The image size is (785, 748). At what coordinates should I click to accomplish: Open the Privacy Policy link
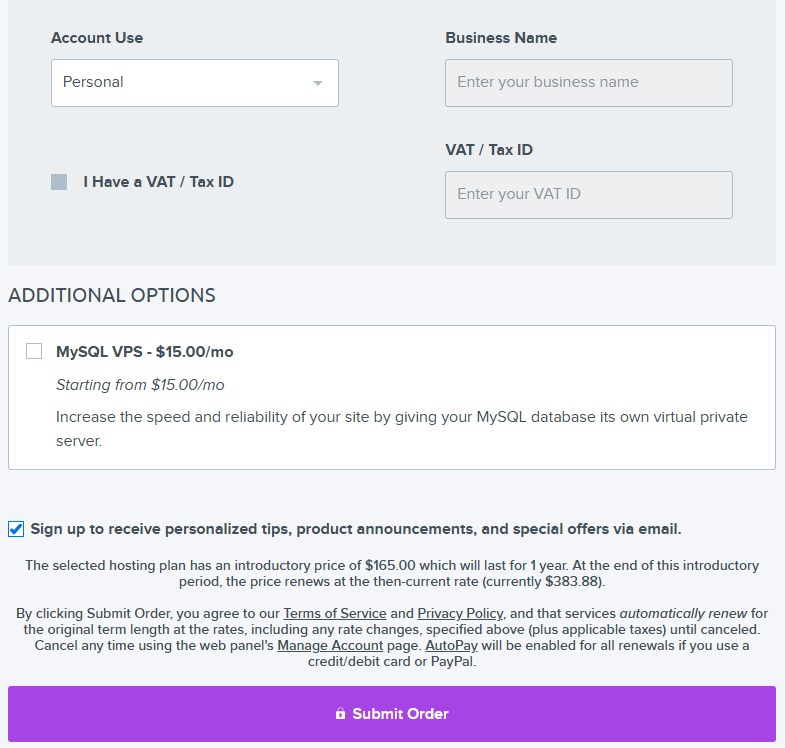coord(460,613)
